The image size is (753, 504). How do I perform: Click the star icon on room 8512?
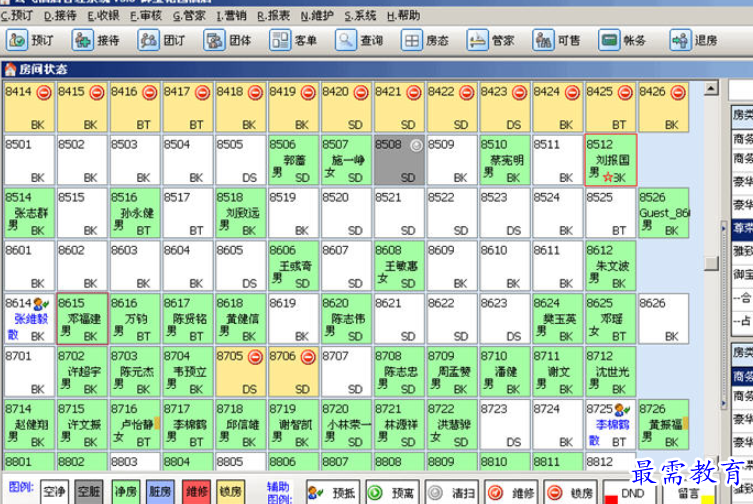608,177
